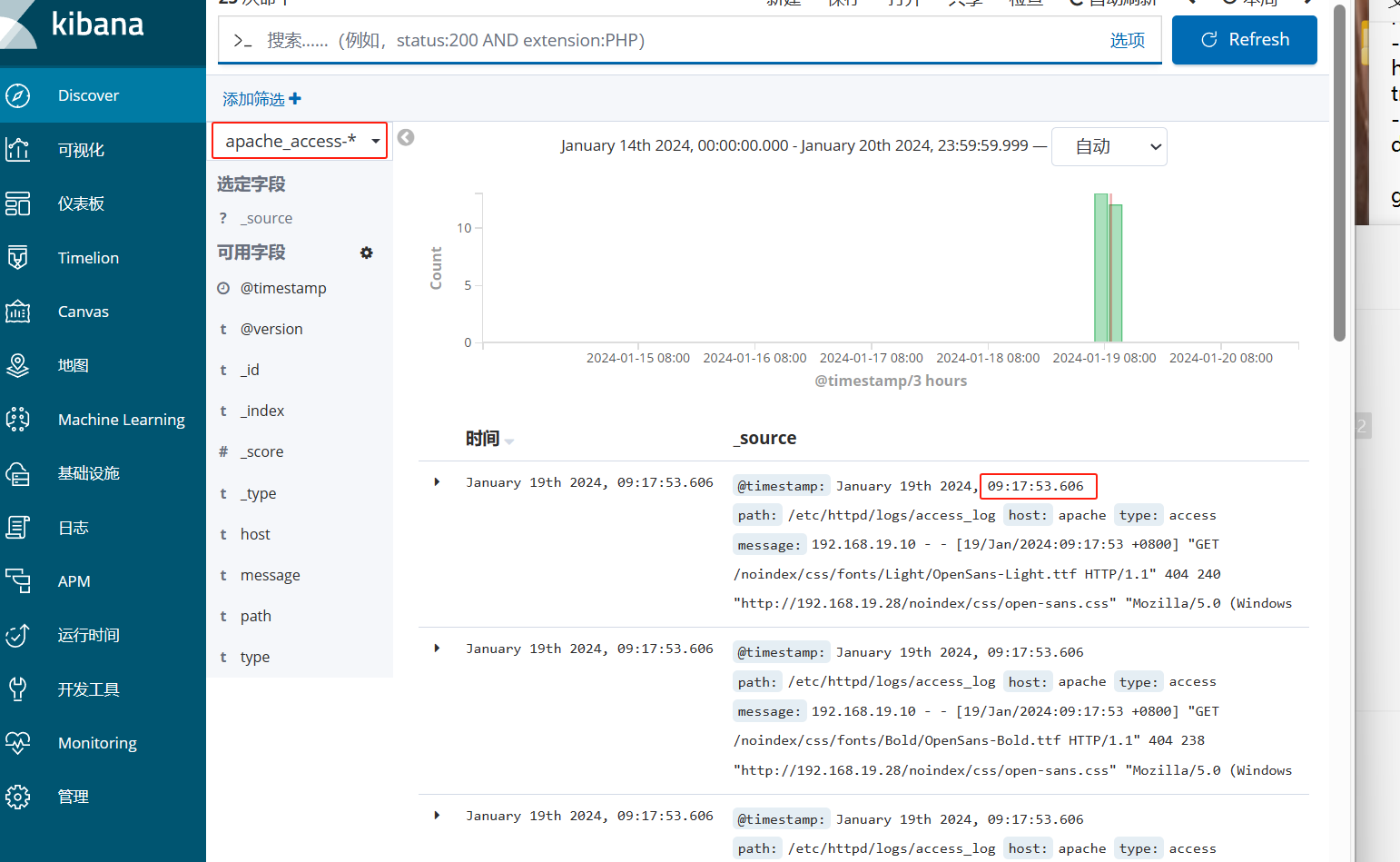Open the Canvas icon

click(x=18, y=312)
